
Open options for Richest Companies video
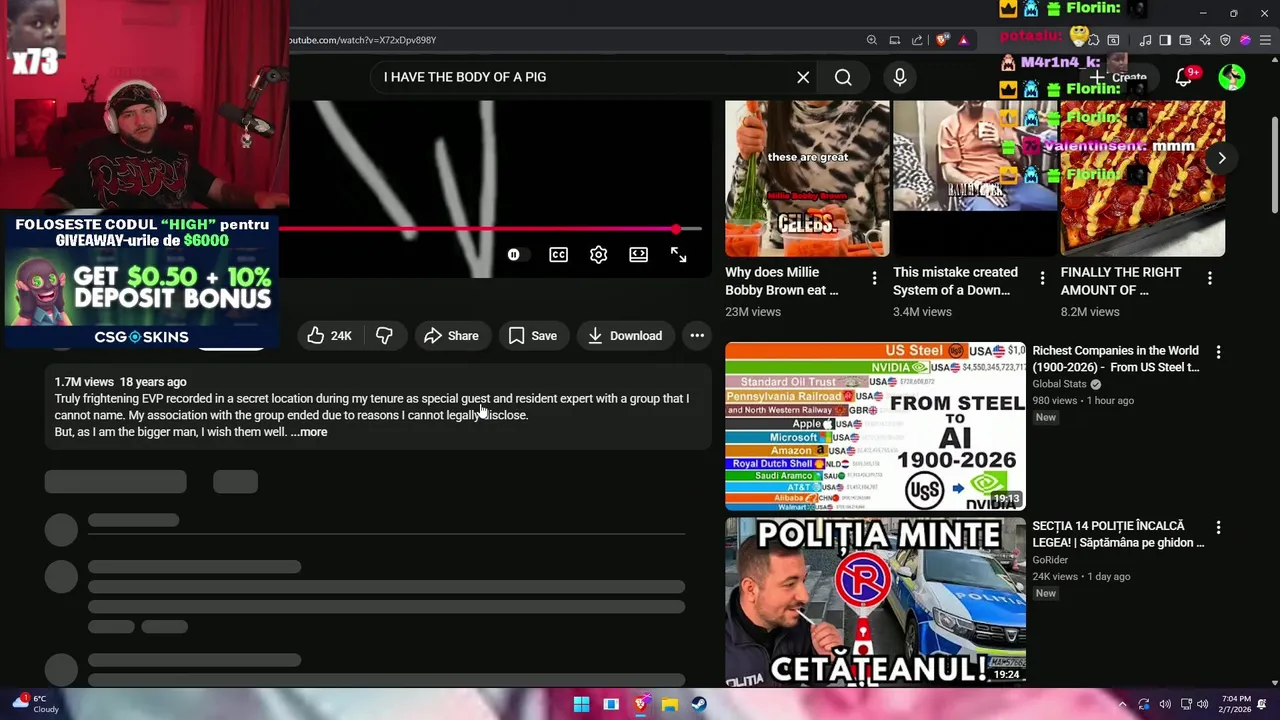click(1218, 352)
